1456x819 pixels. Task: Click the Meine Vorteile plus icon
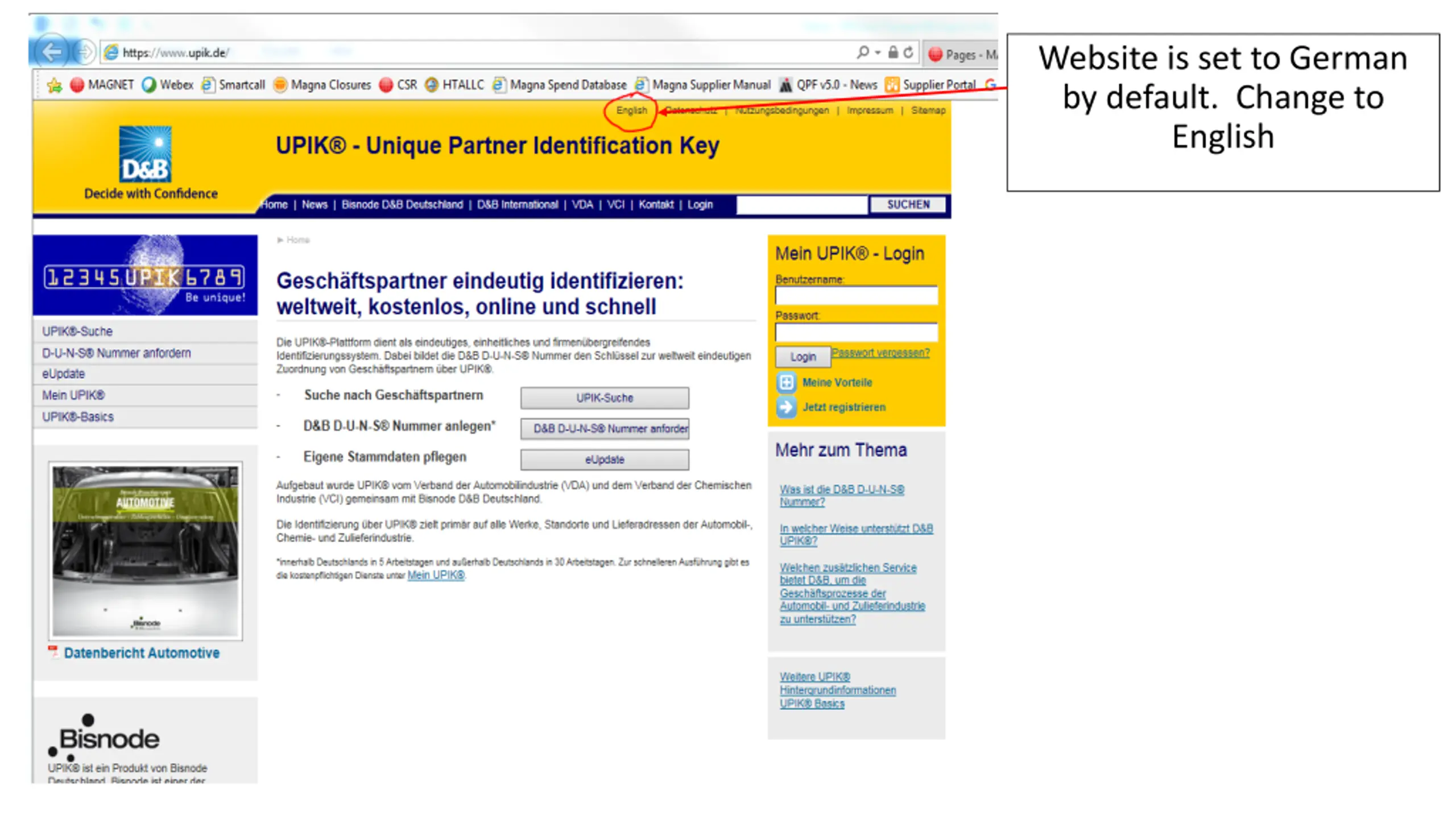point(786,382)
